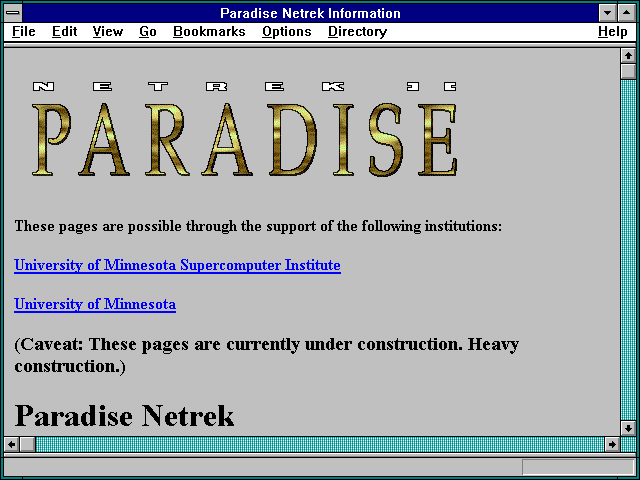640x480 pixels.
Task: Open the Edit menu
Action: point(64,32)
